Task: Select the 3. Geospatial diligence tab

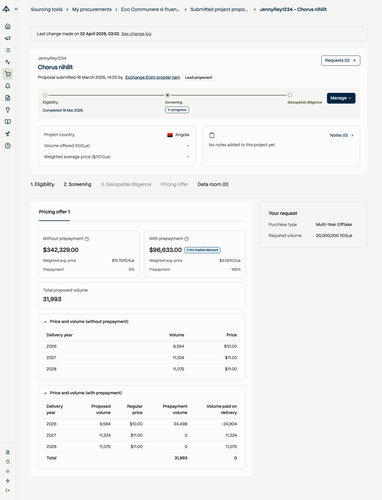Action: click(x=126, y=184)
